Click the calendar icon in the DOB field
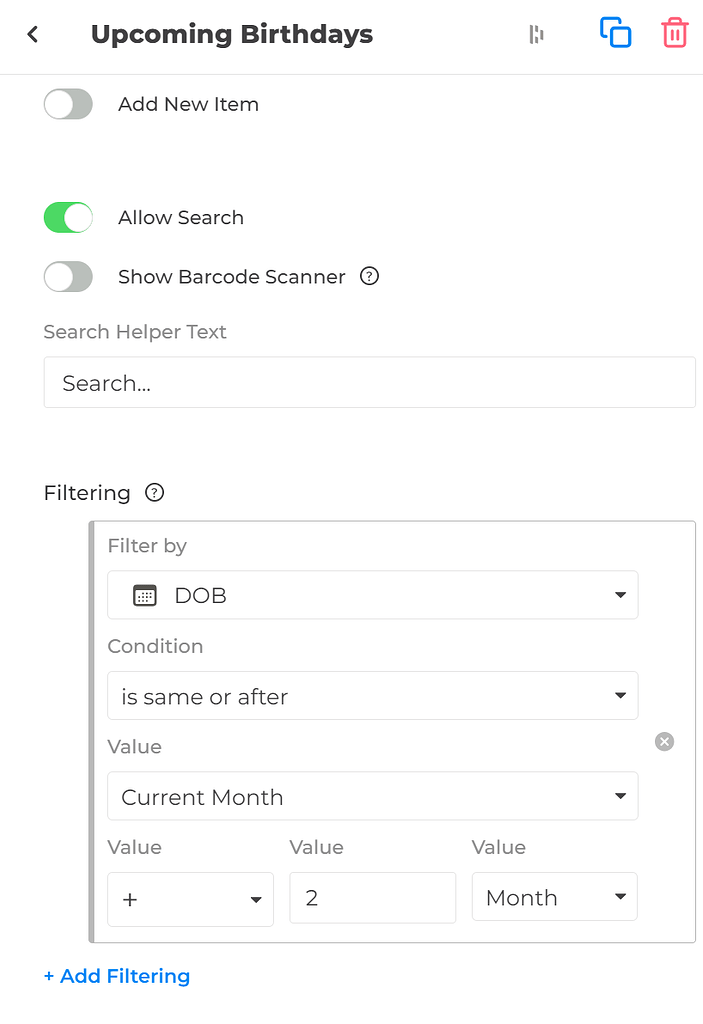Image resolution: width=703 pixels, height=1024 pixels. pos(144,594)
